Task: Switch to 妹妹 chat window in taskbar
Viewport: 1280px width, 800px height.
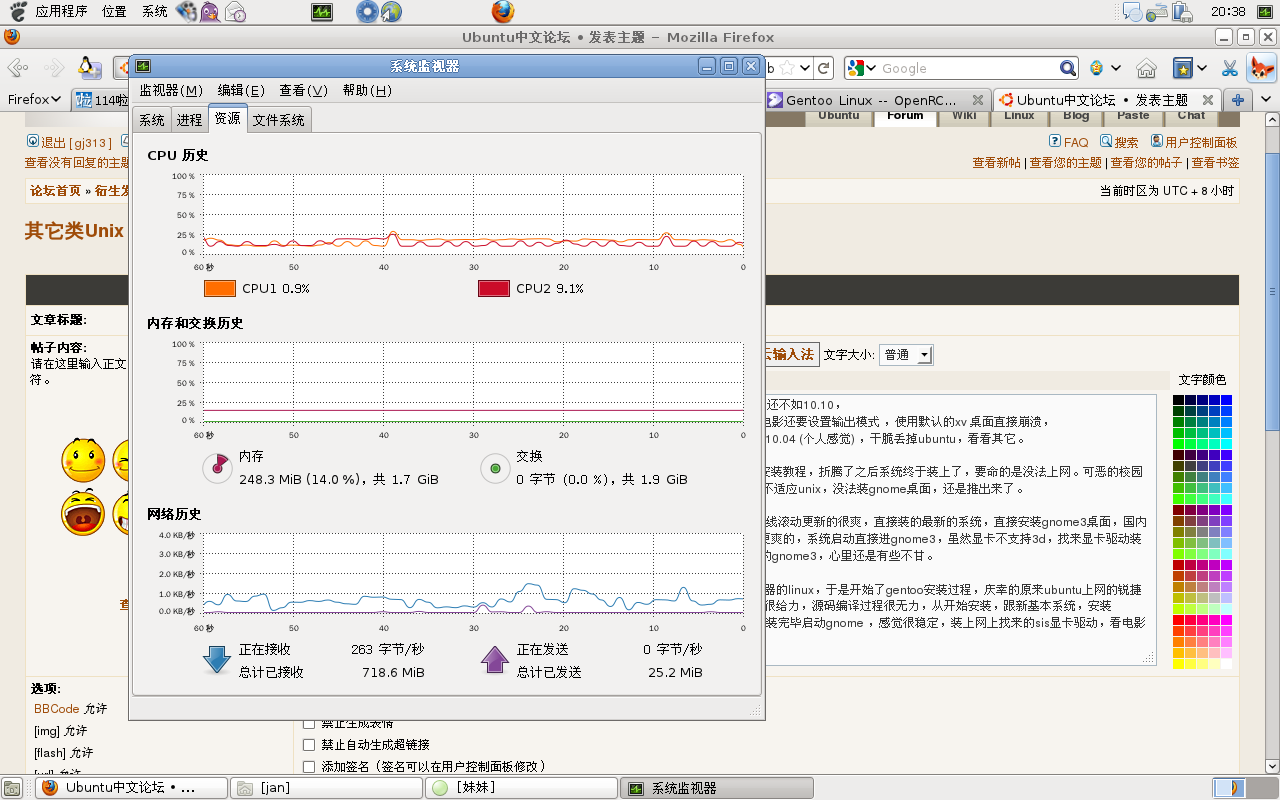Action: pyautogui.click(x=520, y=788)
